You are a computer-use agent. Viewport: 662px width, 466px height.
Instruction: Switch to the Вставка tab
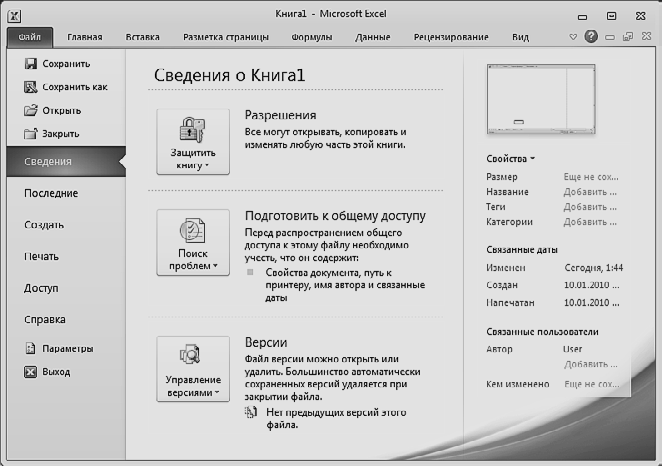pyautogui.click(x=142, y=37)
